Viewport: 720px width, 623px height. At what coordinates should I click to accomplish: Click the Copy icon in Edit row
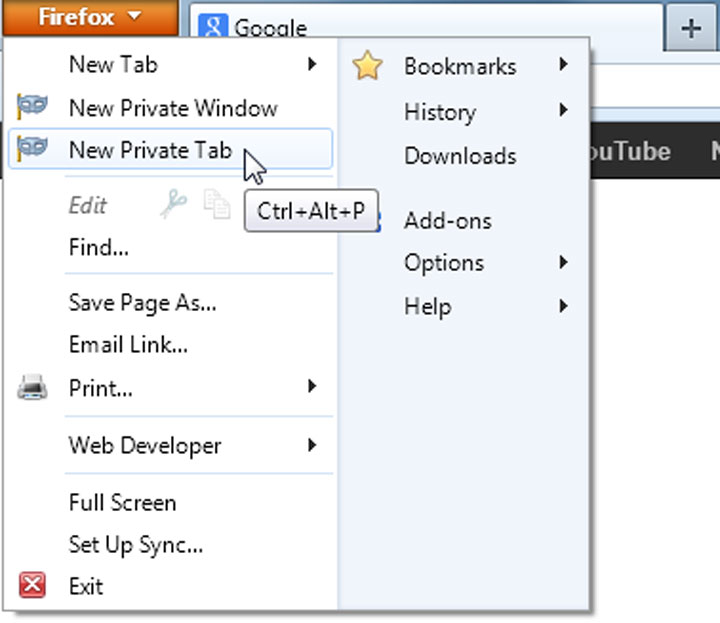217,203
